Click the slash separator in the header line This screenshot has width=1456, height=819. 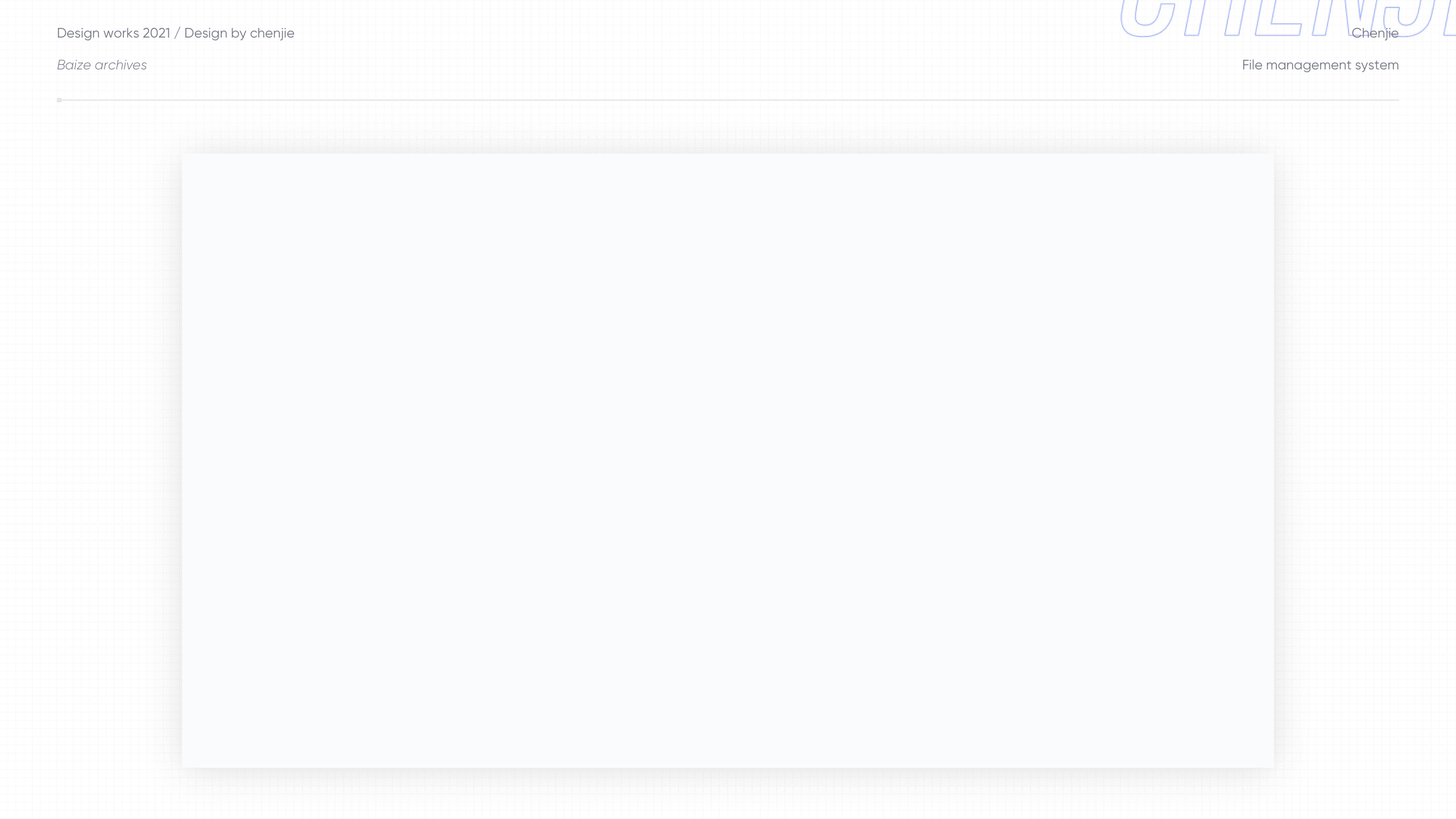[177, 33]
